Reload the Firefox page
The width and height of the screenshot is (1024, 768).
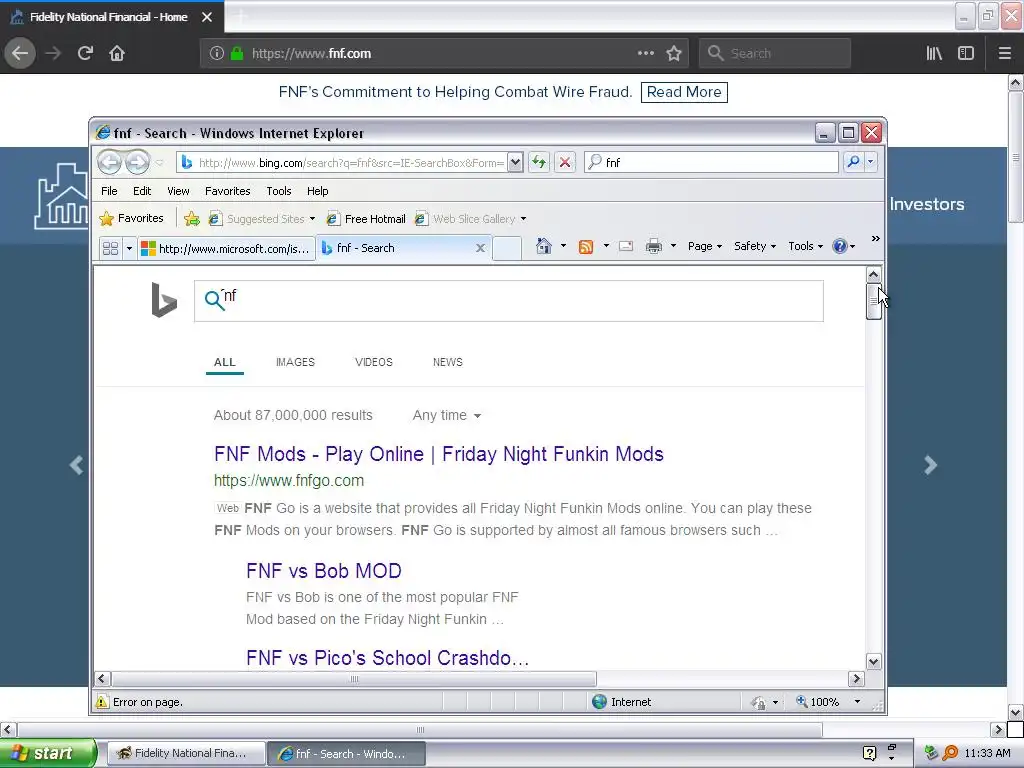coord(85,53)
